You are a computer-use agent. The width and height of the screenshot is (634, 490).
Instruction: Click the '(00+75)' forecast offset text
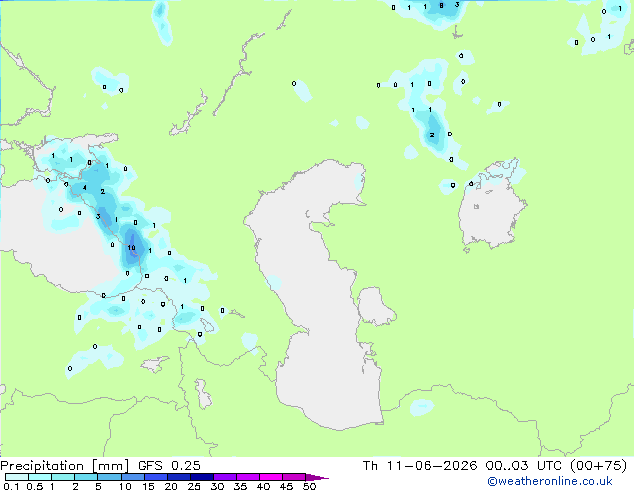(598, 466)
